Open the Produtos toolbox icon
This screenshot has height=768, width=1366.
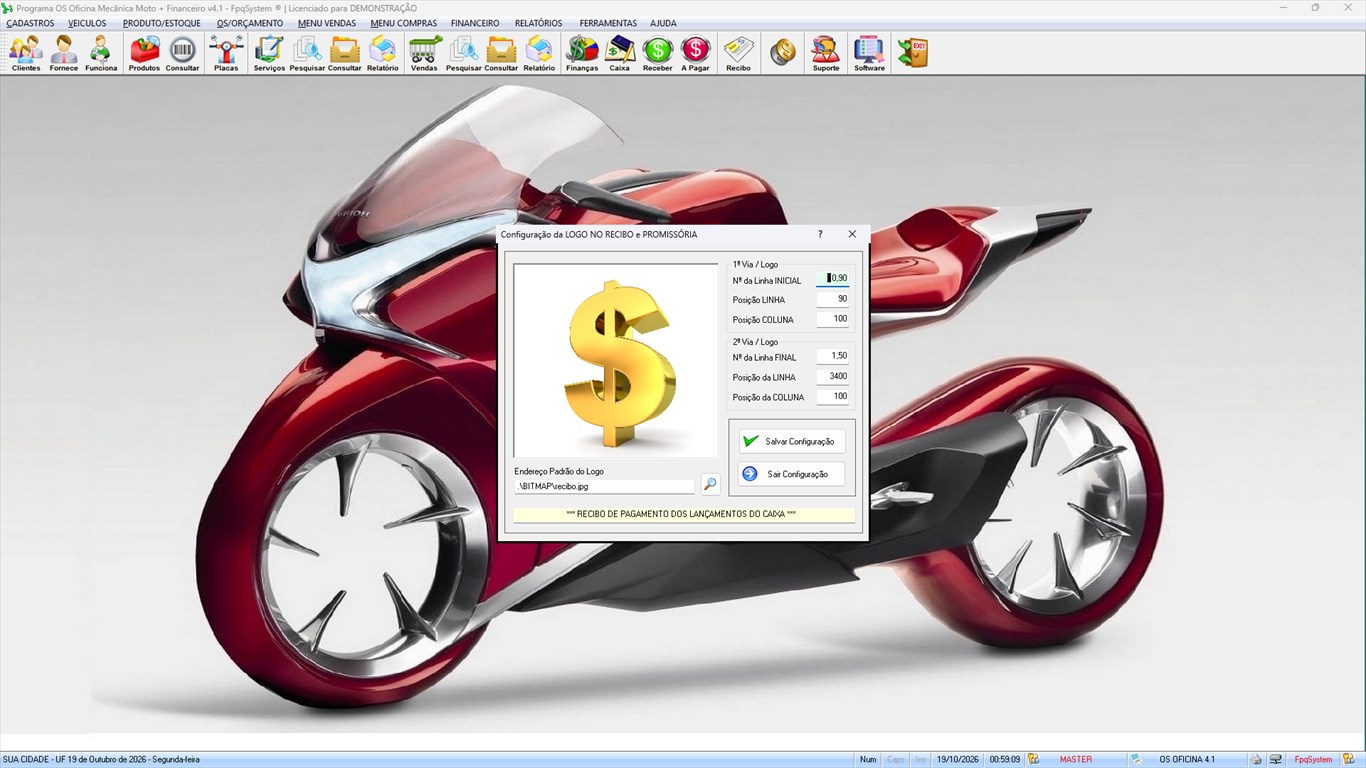144,53
